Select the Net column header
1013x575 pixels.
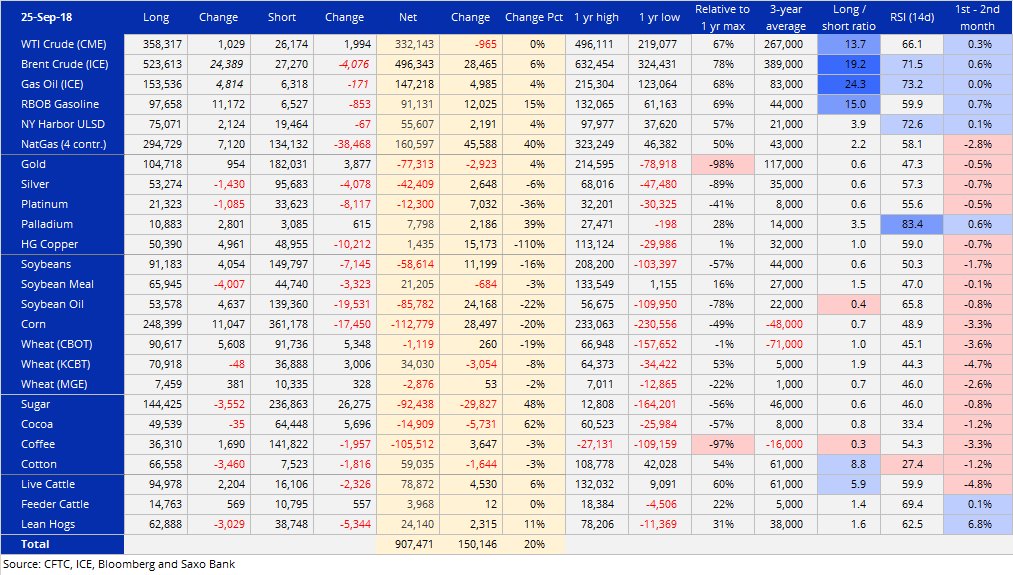[x=408, y=17]
